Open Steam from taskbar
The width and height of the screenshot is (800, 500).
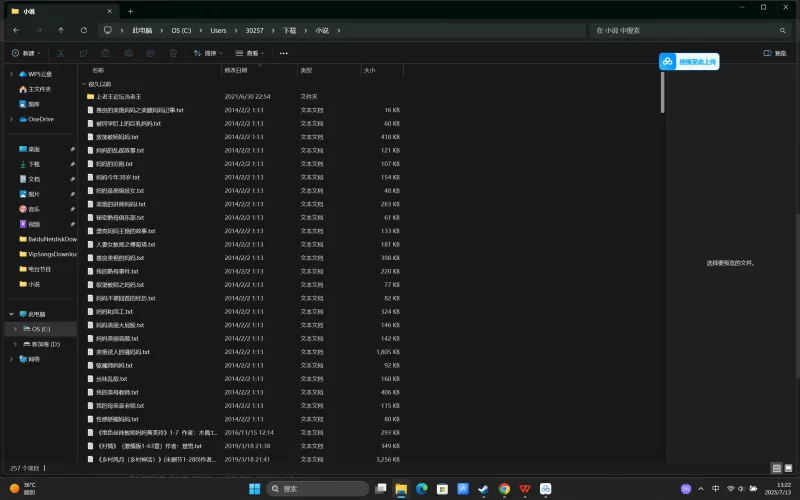(483, 489)
